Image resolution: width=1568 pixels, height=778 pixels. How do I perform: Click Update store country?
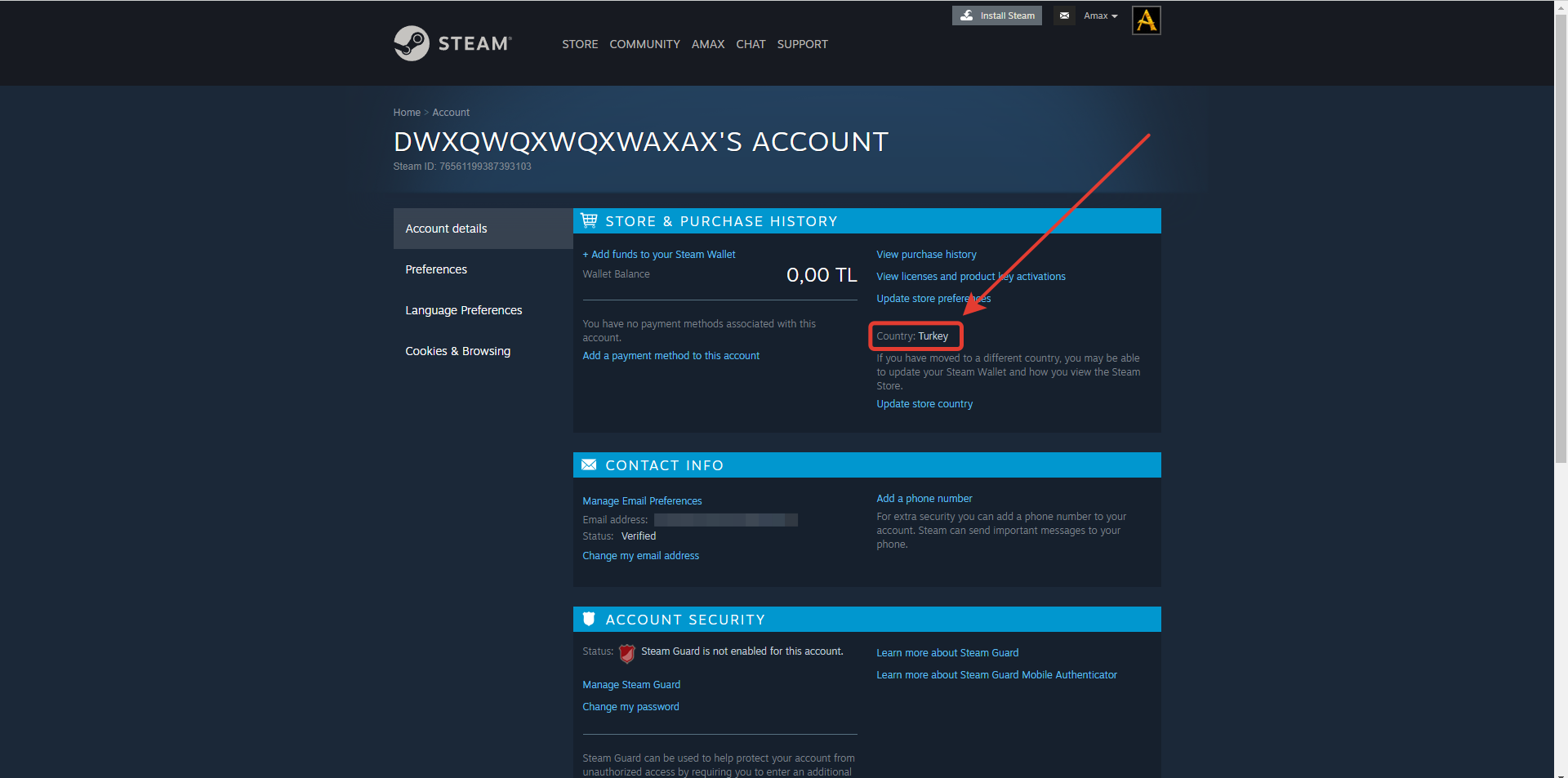924,404
